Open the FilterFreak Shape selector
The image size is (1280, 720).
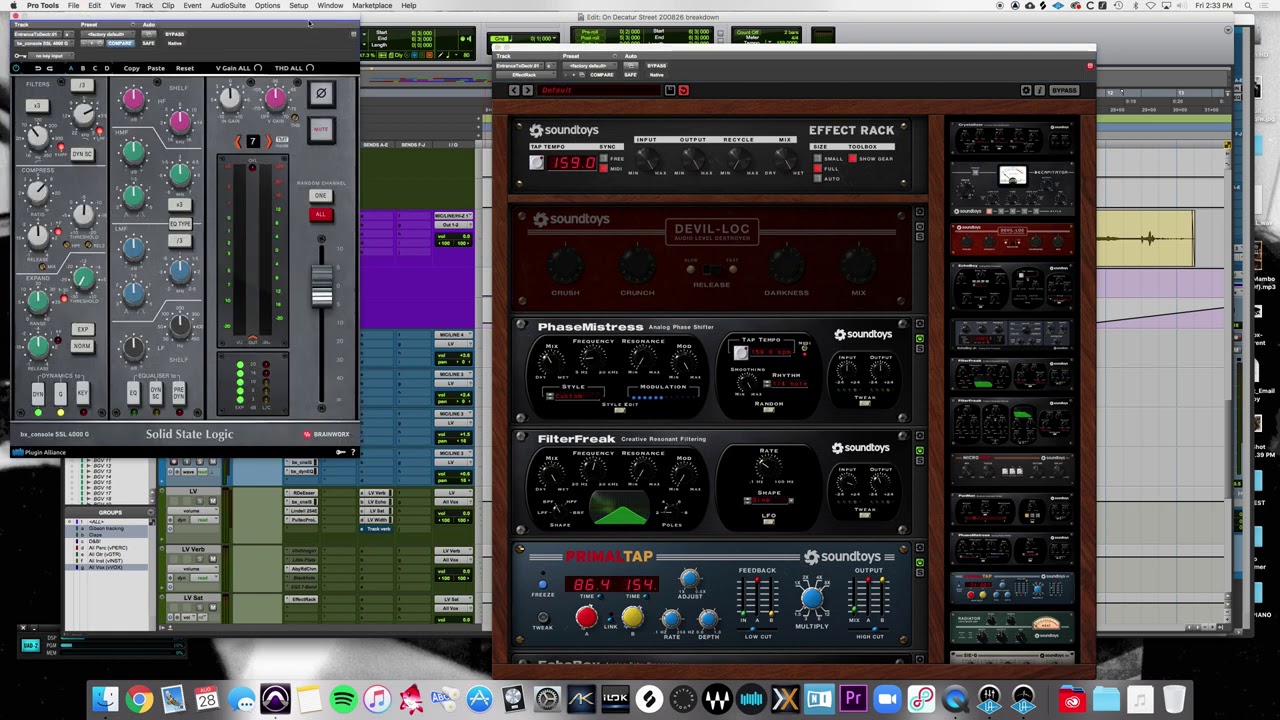[768, 501]
